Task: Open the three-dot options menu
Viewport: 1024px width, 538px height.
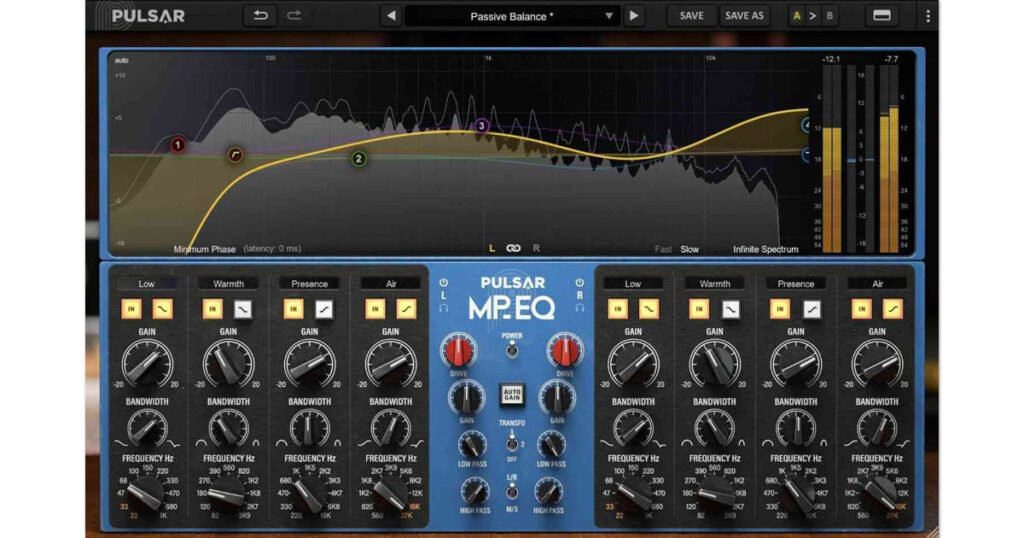Action: tap(927, 16)
